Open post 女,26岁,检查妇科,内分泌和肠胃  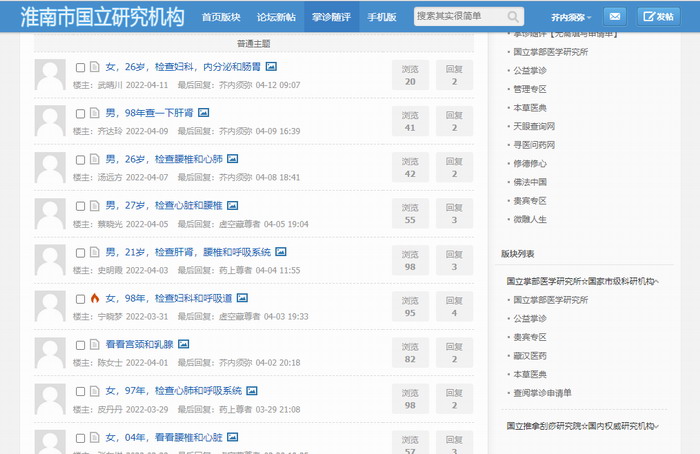(x=183, y=67)
